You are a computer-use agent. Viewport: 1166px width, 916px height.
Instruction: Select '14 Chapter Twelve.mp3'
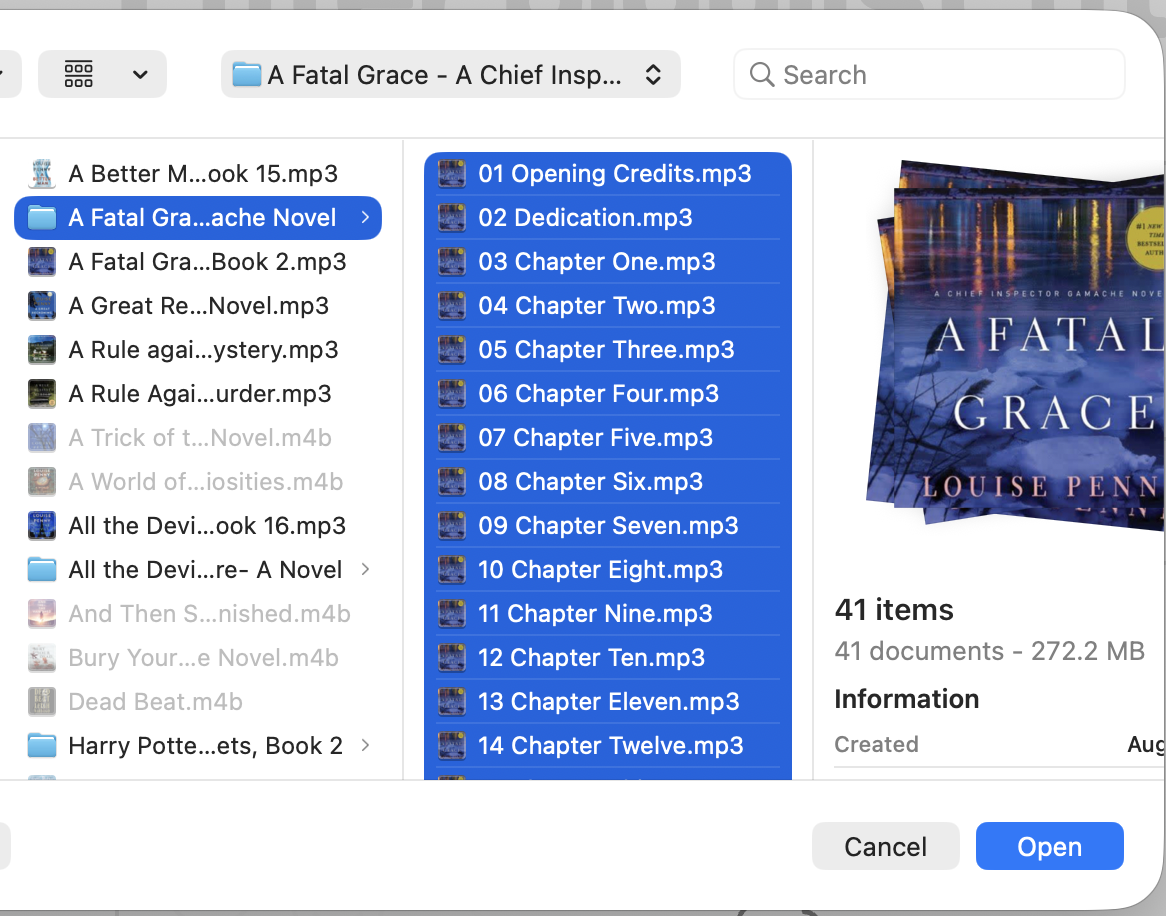[x=608, y=745]
